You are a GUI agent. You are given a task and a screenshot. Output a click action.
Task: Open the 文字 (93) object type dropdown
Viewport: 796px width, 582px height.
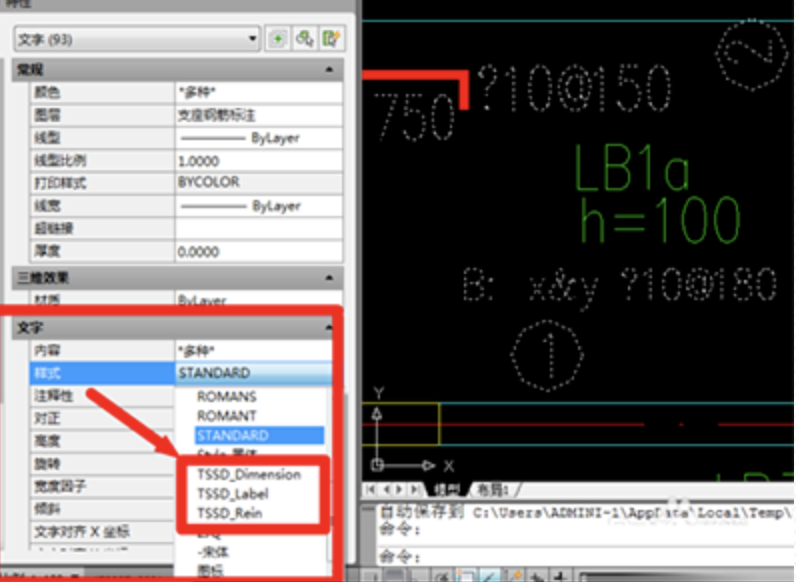137,39
